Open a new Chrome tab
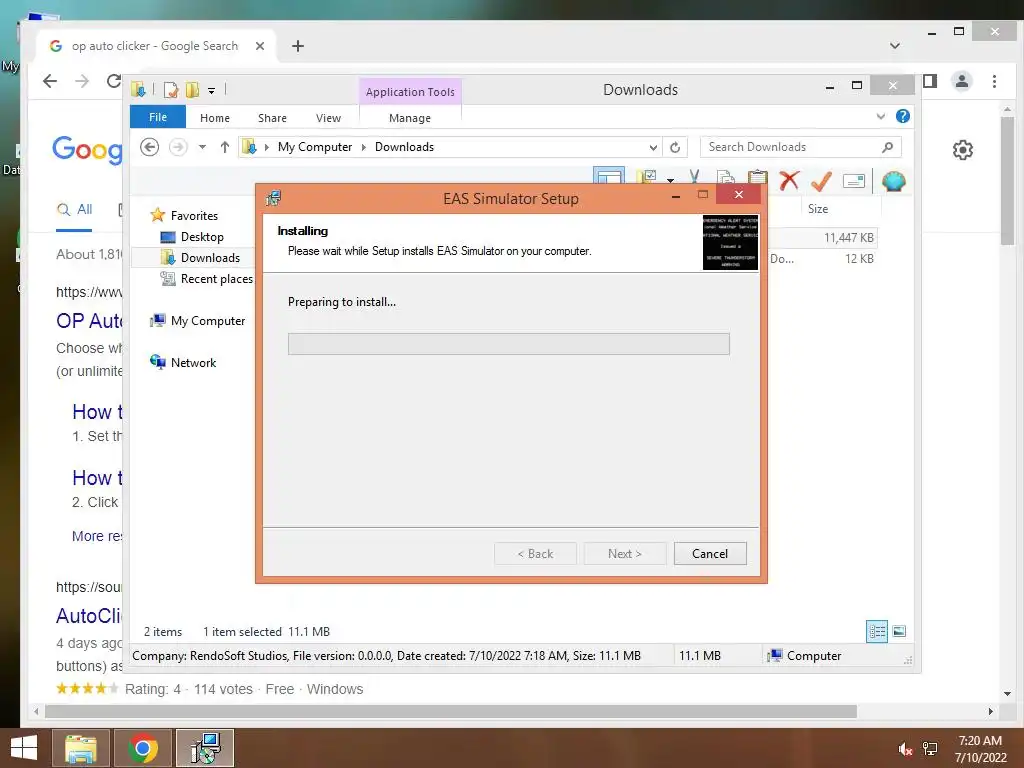 pos(298,46)
